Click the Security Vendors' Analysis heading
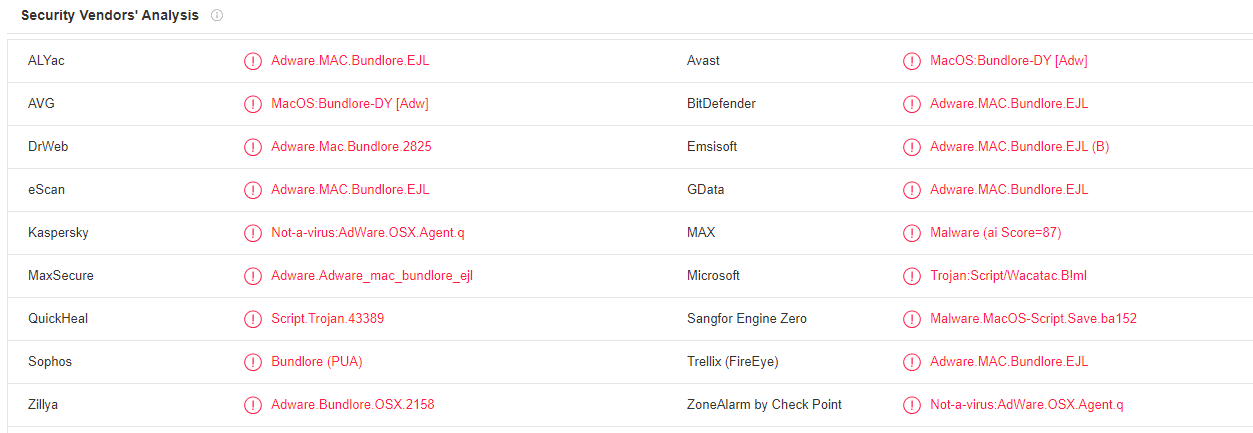The image size is (1253, 433). coord(110,16)
